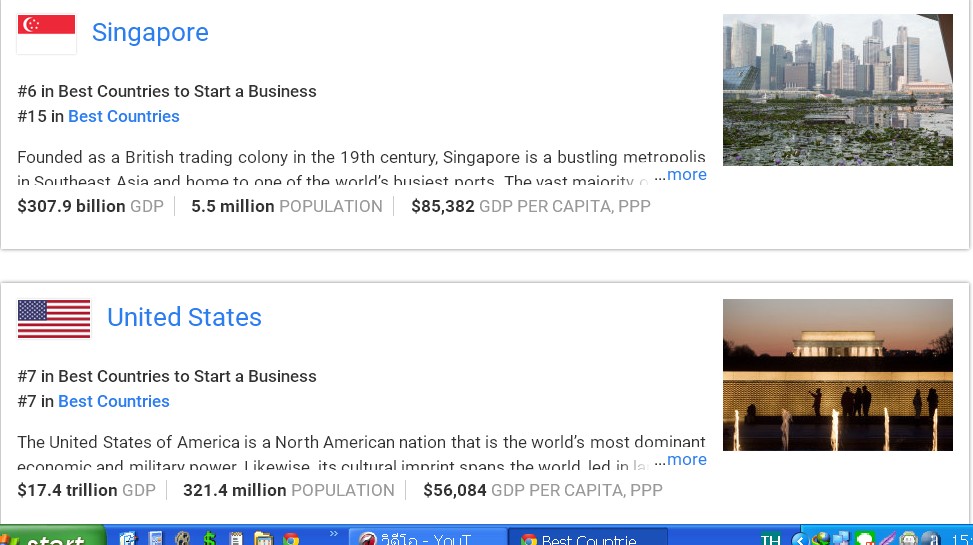
Task: Open the folder icon in quick launch
Action: tap(263, 539)
